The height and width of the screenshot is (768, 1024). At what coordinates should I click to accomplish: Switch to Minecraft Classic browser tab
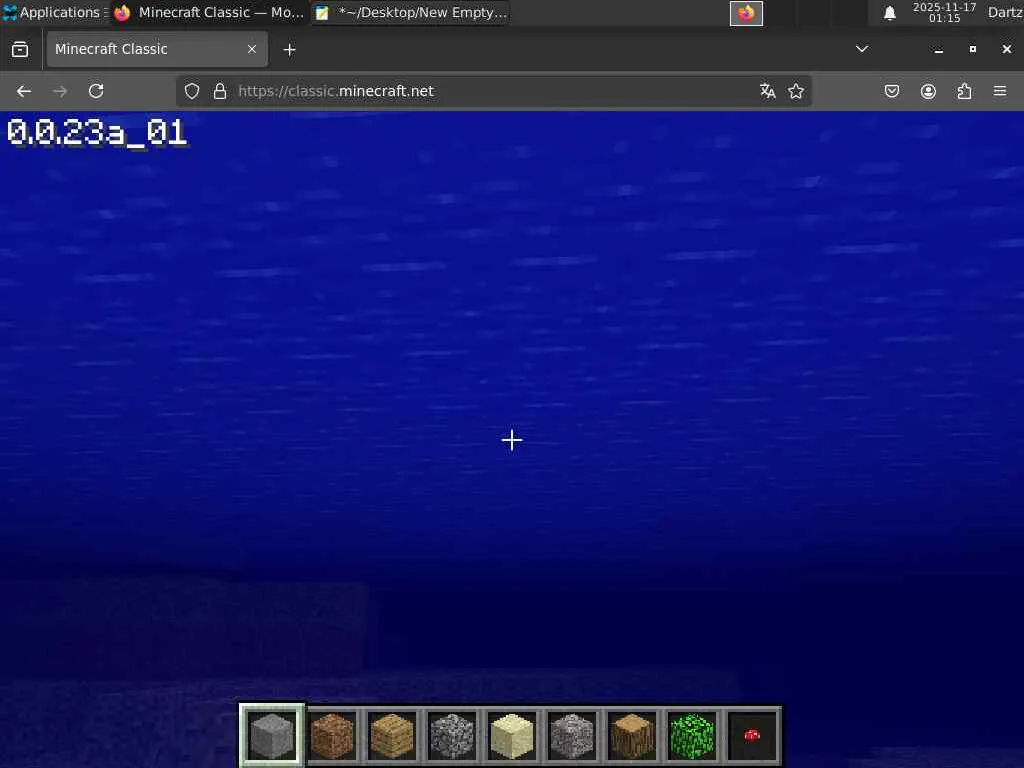(x=157, y=49)
